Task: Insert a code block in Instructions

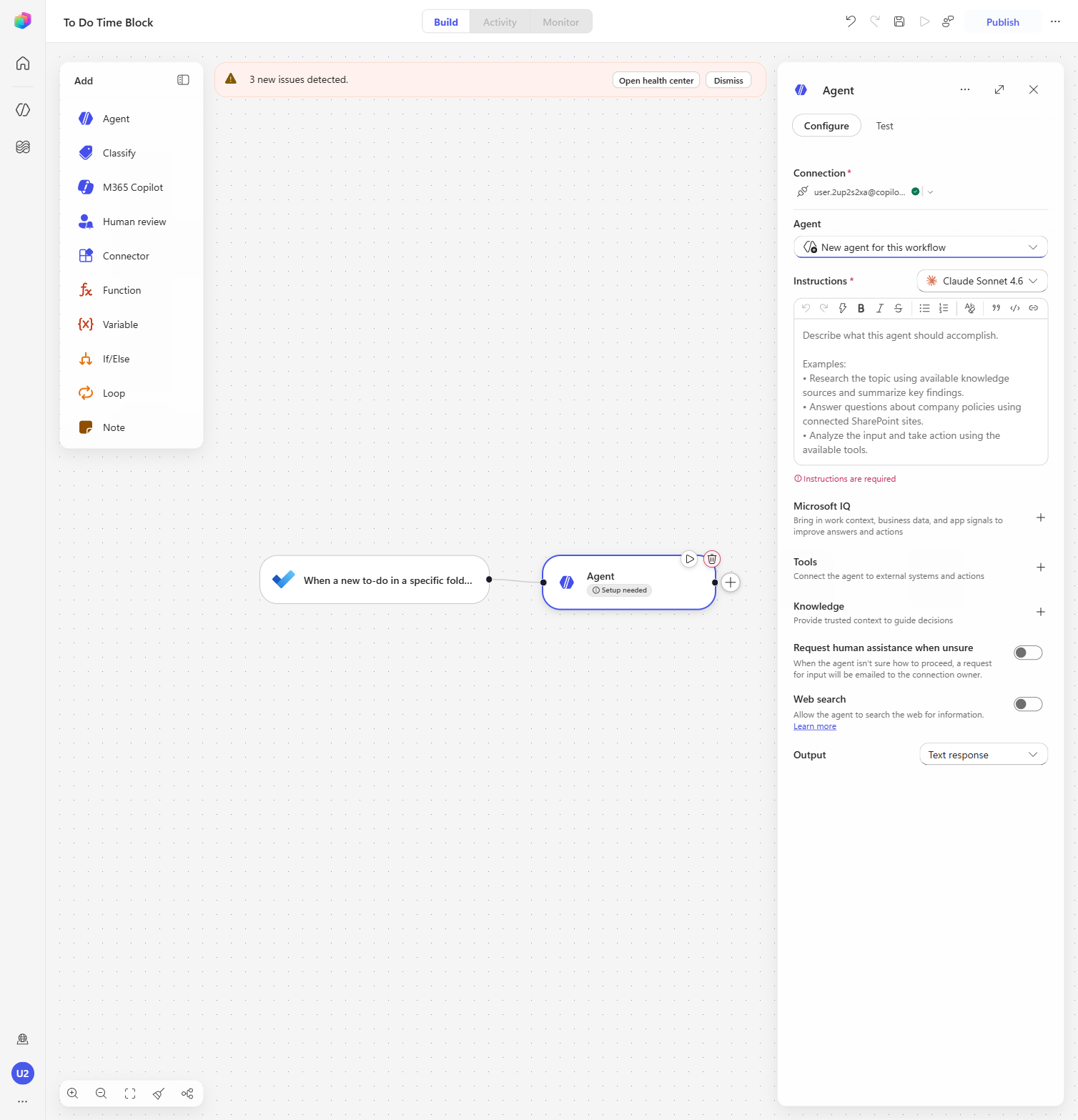Action: pos(1014,308)
